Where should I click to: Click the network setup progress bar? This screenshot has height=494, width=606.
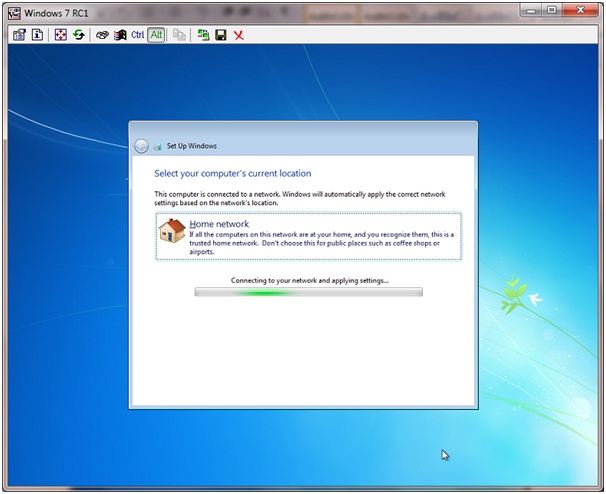tap(308, 292)
